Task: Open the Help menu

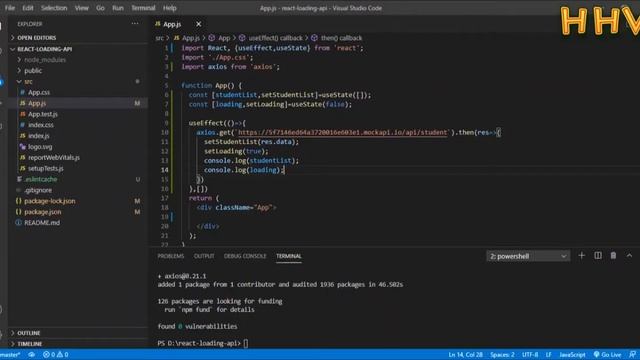Action: point(170,8)
